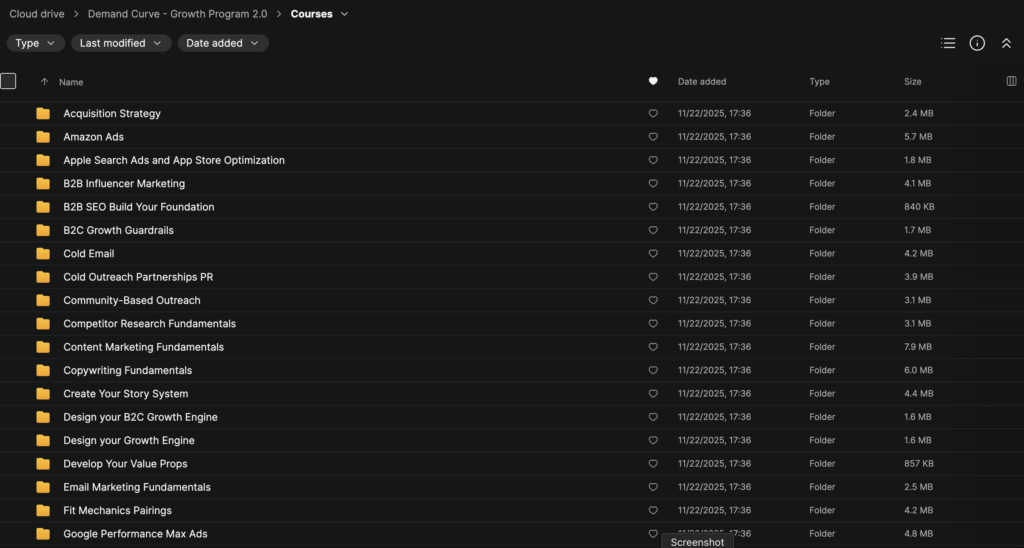Navigate to Demand Curve - Growth Program 2.0

click(177, 14)
